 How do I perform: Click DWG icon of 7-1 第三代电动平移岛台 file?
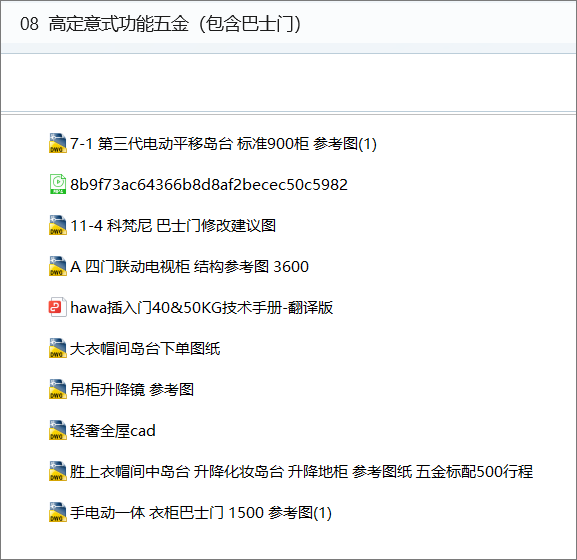[x=58, y=143]
